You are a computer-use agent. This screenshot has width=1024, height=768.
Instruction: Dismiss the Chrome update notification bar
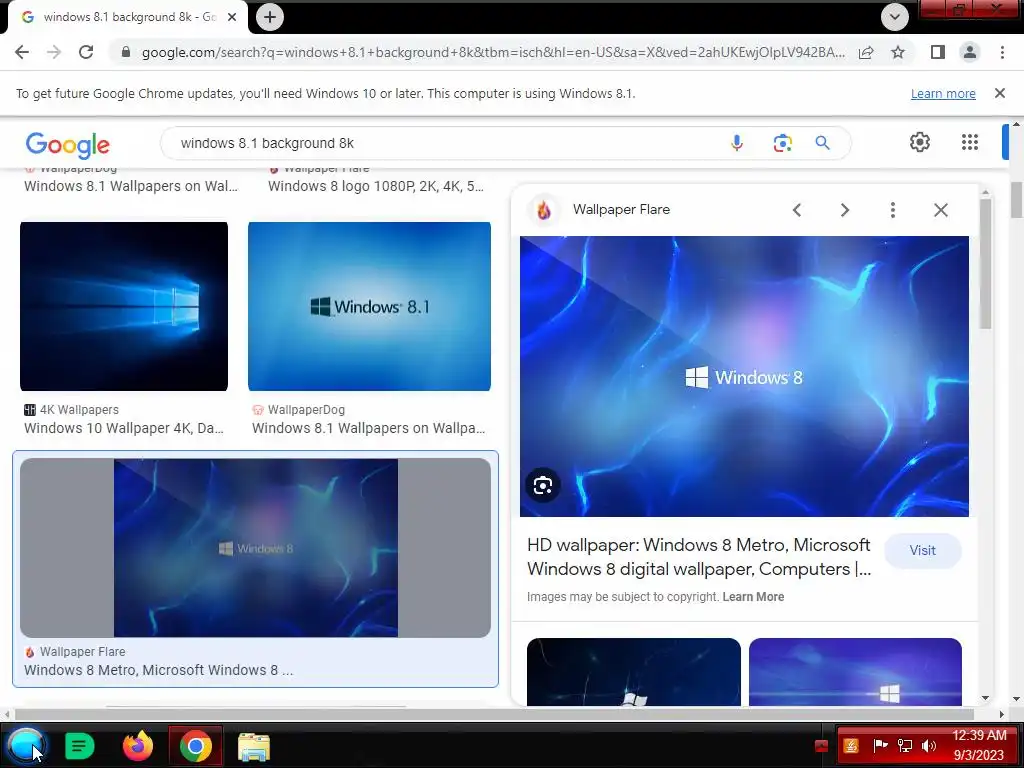coord(999,93)
